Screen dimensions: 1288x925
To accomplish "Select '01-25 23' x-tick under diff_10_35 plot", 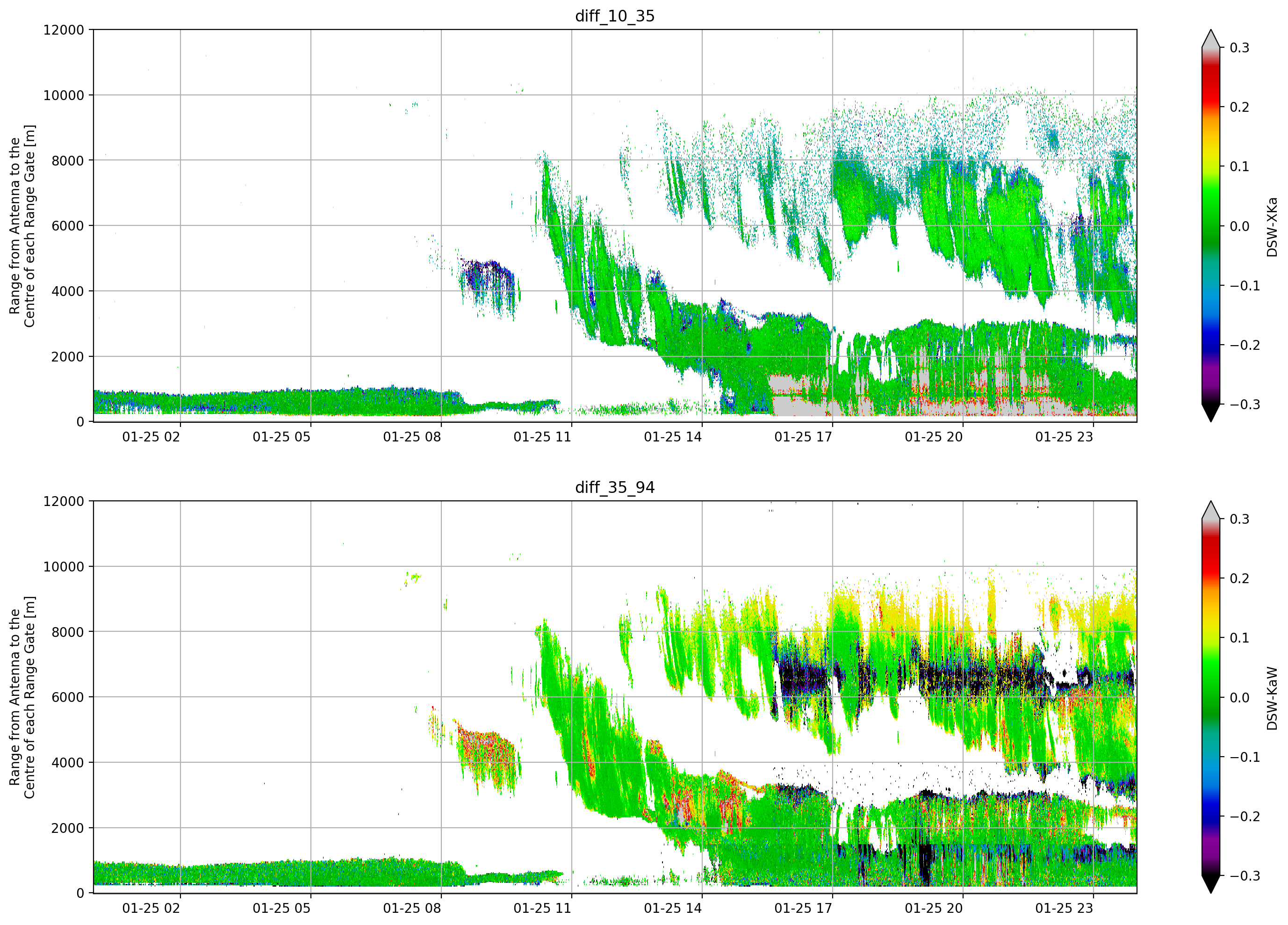I will click(x=1064, y=437).
